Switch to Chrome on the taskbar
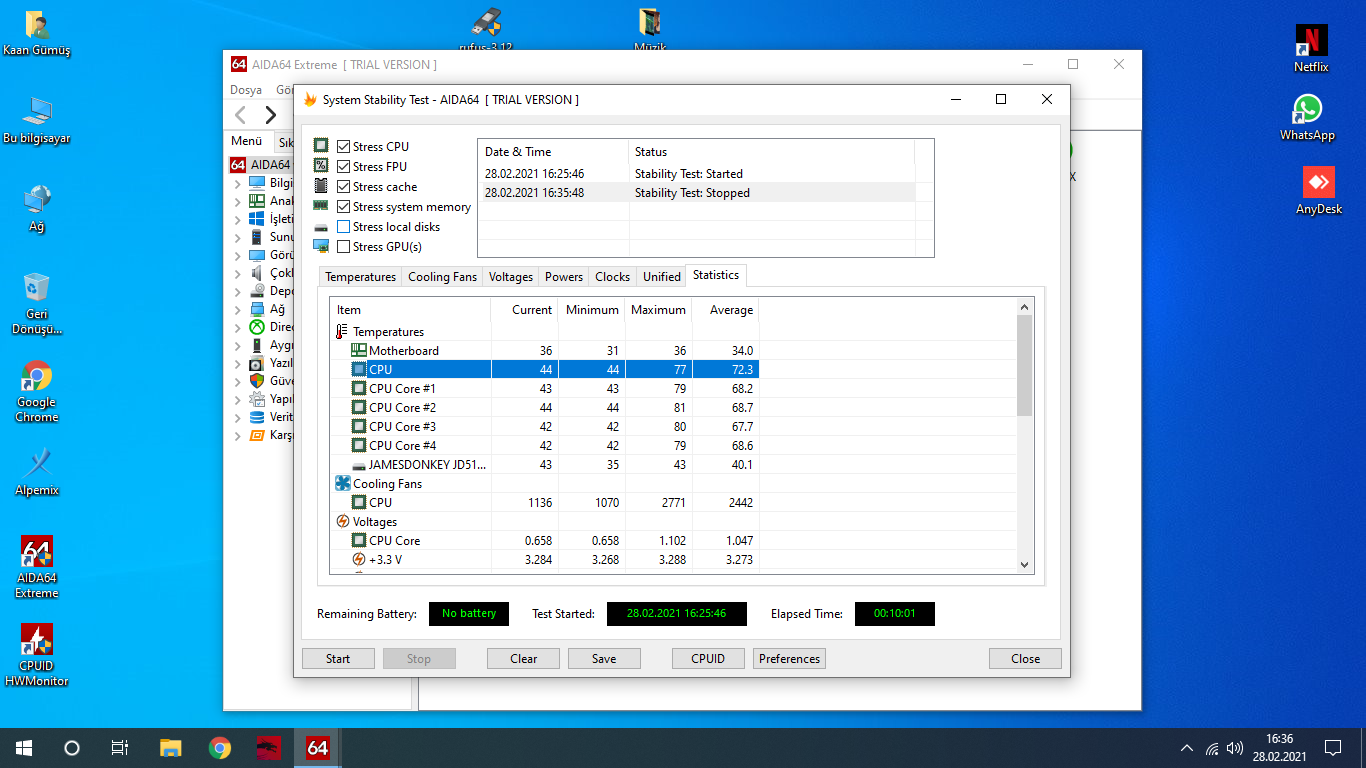The width and height of the screenshot is (1366, 768). 220,747
